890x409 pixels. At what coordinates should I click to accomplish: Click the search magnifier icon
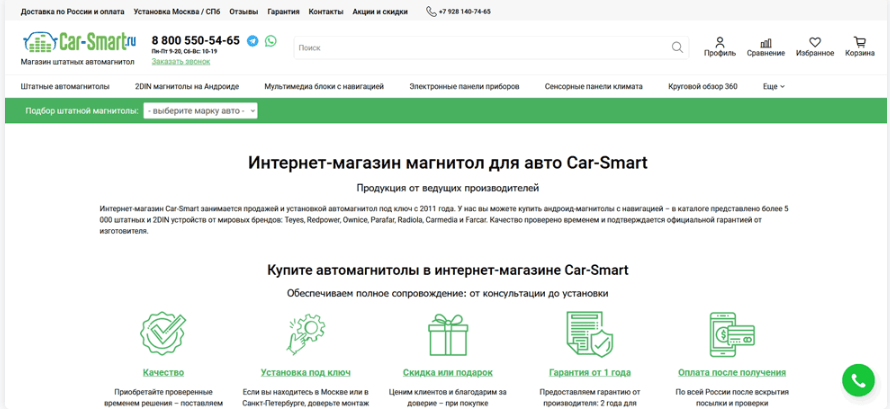[677, 47]
